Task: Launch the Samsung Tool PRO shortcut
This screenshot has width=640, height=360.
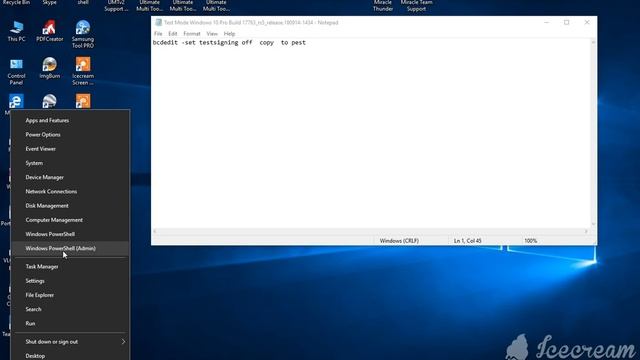Action: pos(83,34)
